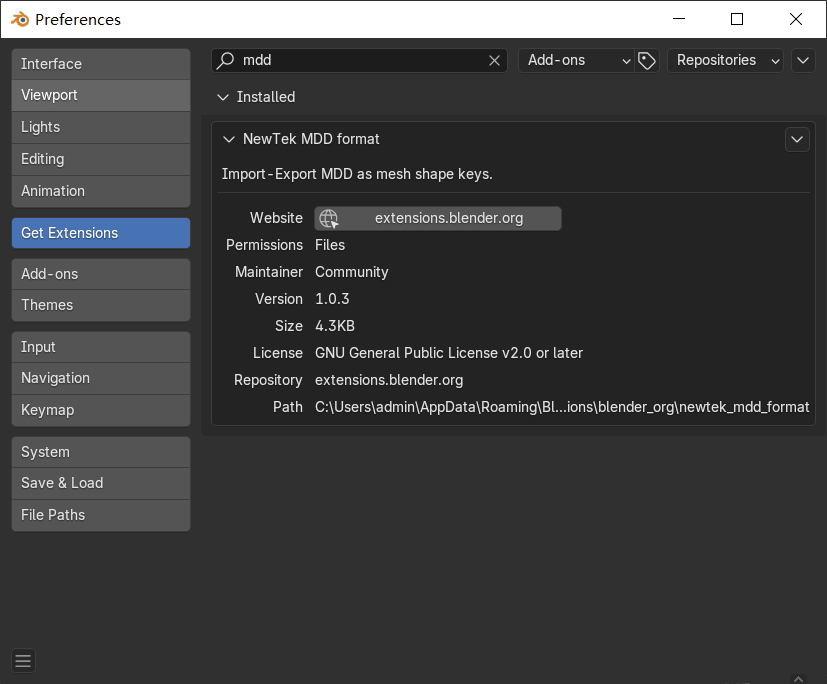Click in the mdd search field
827x684 pixels.
pyautogui.click(x=360, y=61)
